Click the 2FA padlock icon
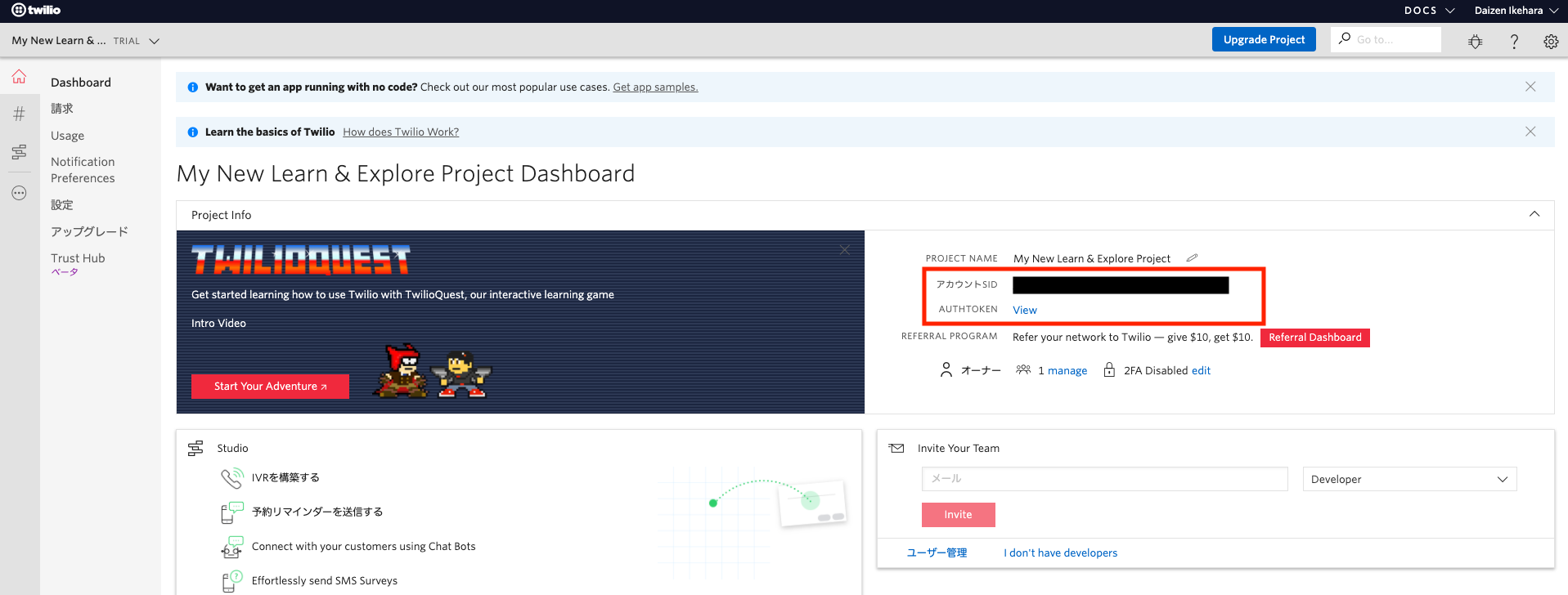 point(1109,369)
